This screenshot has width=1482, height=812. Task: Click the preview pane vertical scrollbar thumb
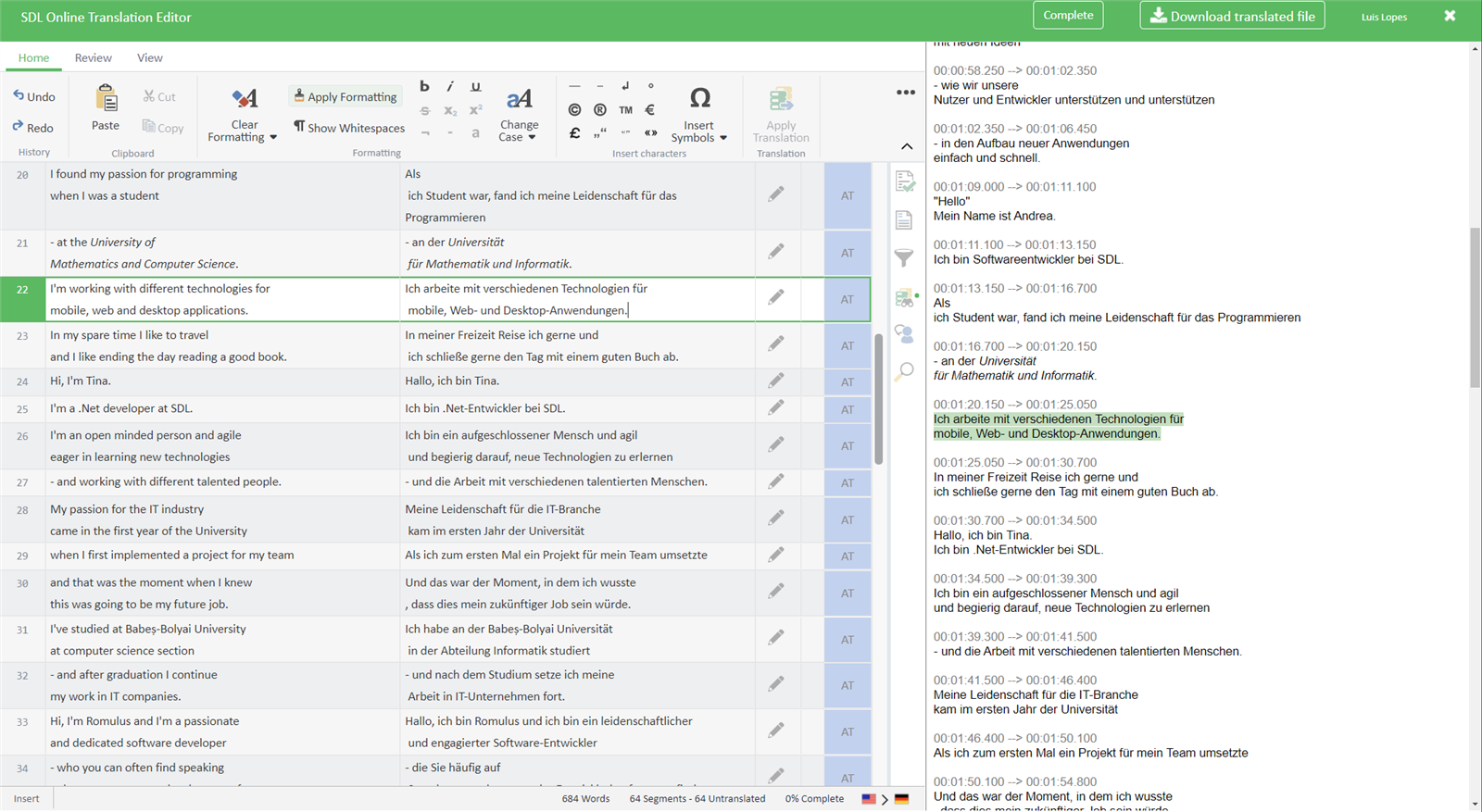[1476, 307]
